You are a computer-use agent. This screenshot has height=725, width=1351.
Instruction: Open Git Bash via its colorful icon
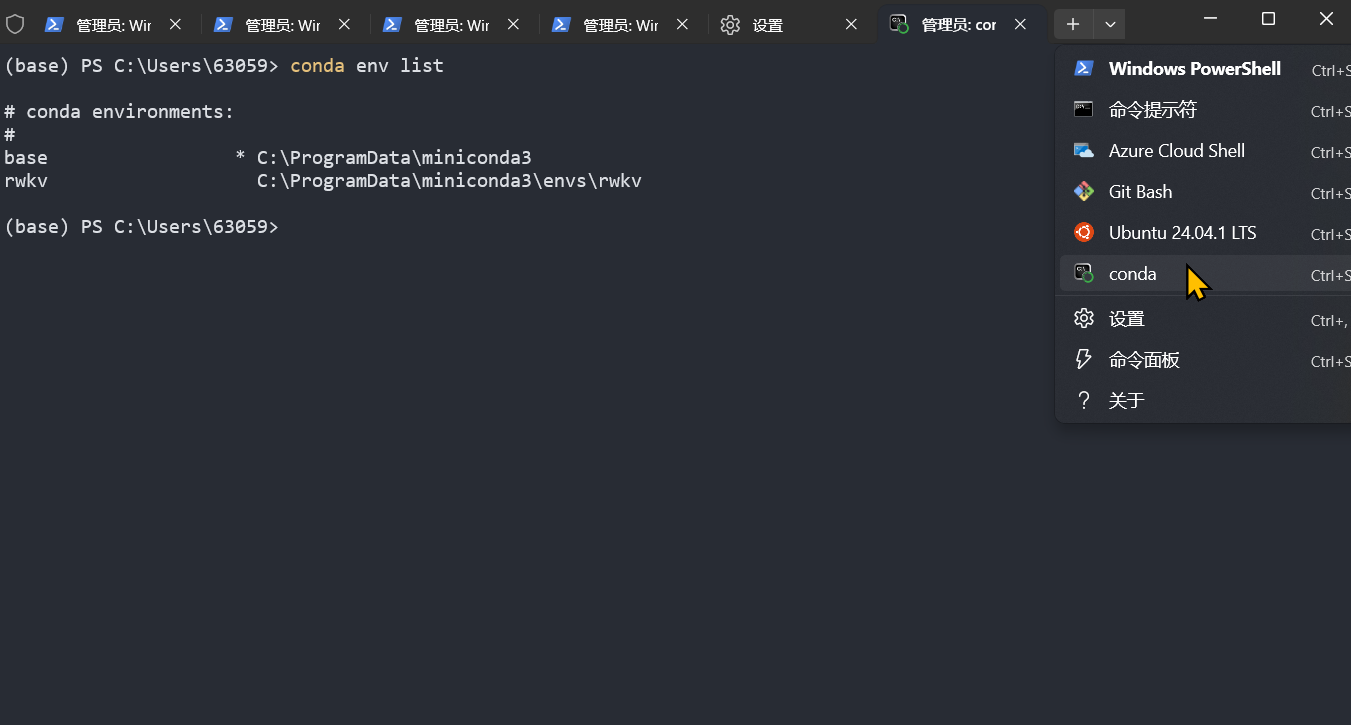point(1083,191)
